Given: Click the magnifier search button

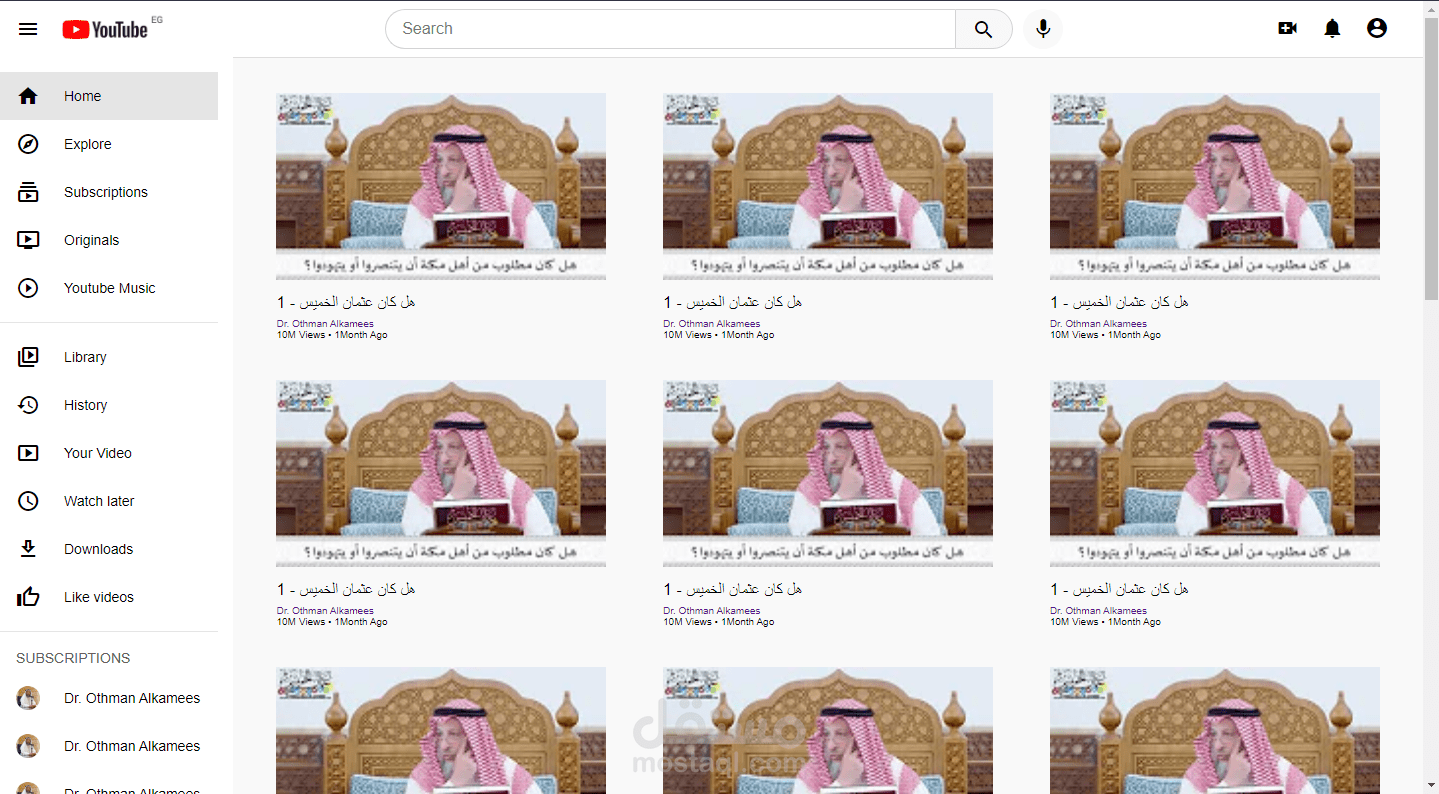Looking at the screenshot, I should pyautogui.click(x=984, y=29).
